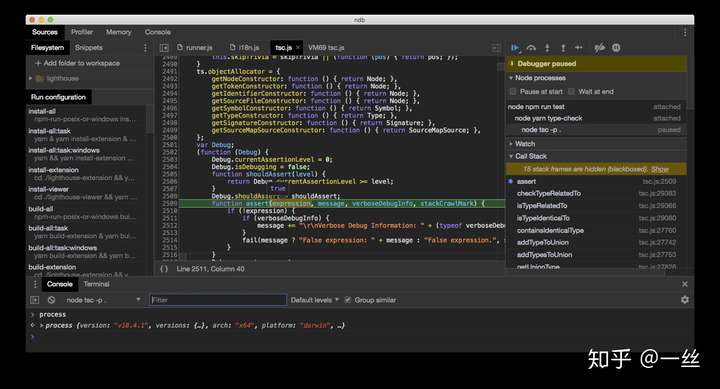Image resolution: width=720 pixels, height=389 pixels.
Task: Click the Show blackboxed frames link
Action: (x=659, y=169)
